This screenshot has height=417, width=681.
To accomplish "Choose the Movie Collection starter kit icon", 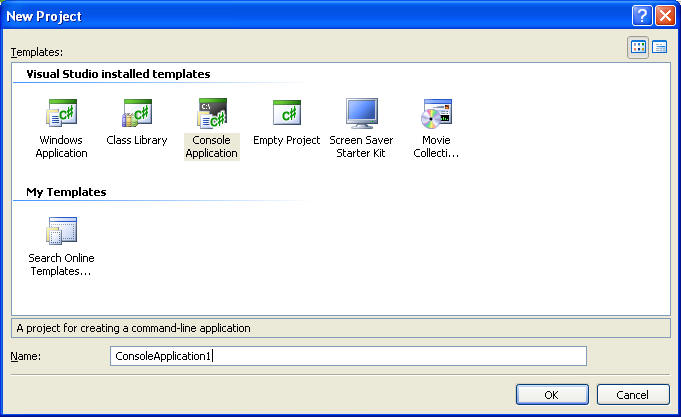I will [436, 114].
